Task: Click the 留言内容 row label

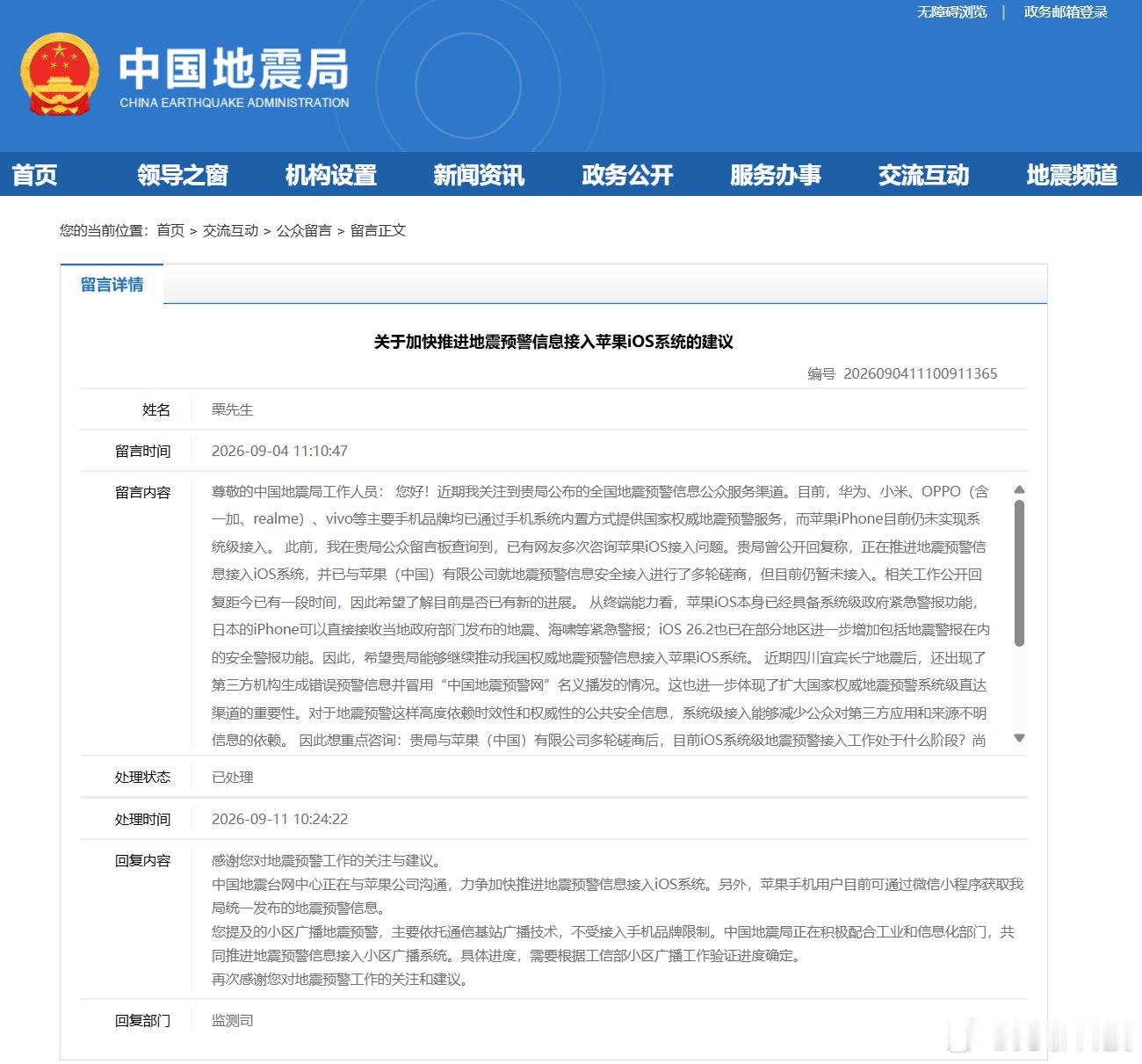Action: point(142,492)
